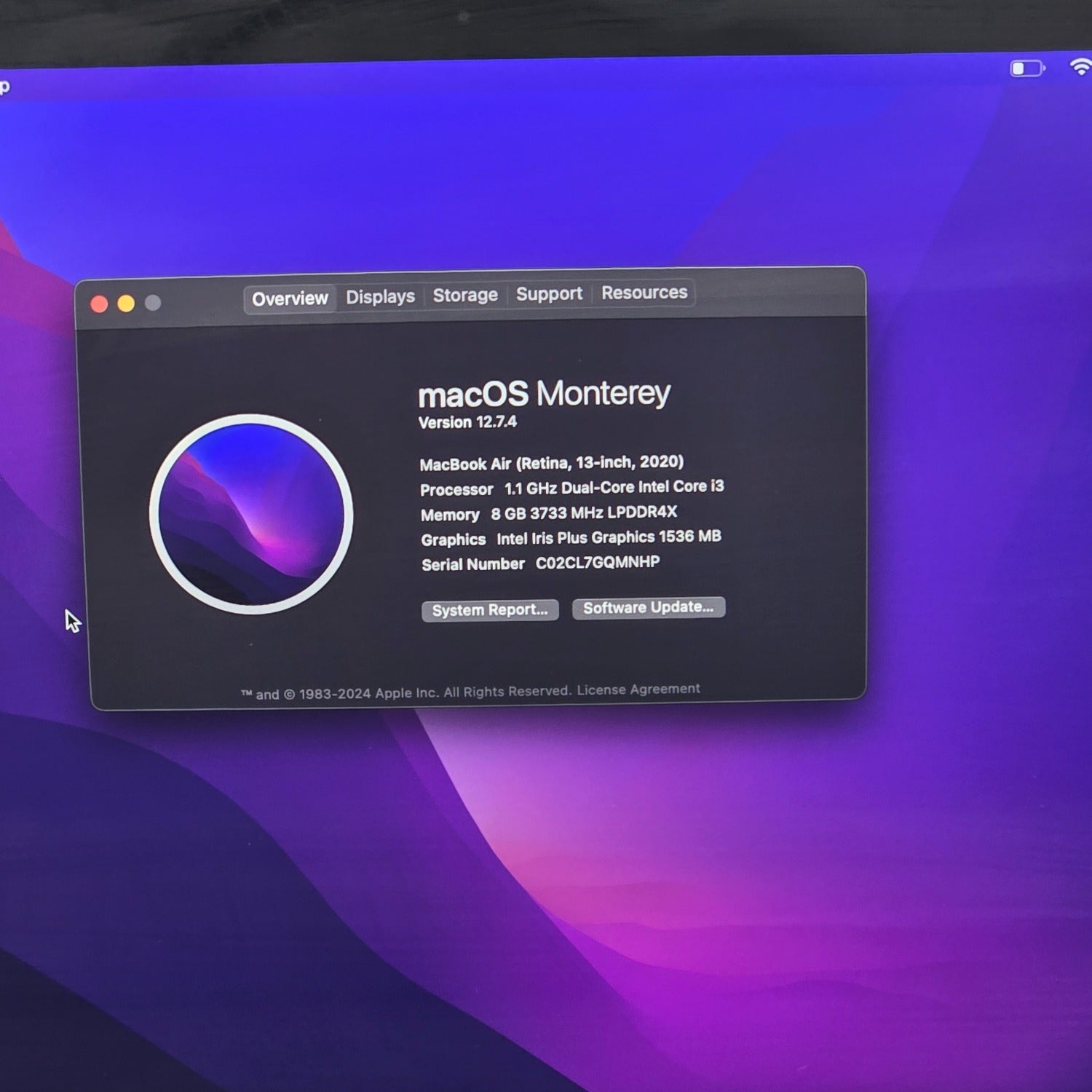Click the serial number C02CL7GQMNHP

598,562
